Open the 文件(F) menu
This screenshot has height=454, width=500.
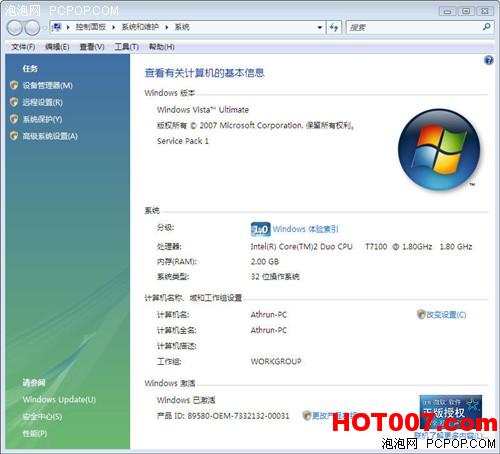point(23,47)
